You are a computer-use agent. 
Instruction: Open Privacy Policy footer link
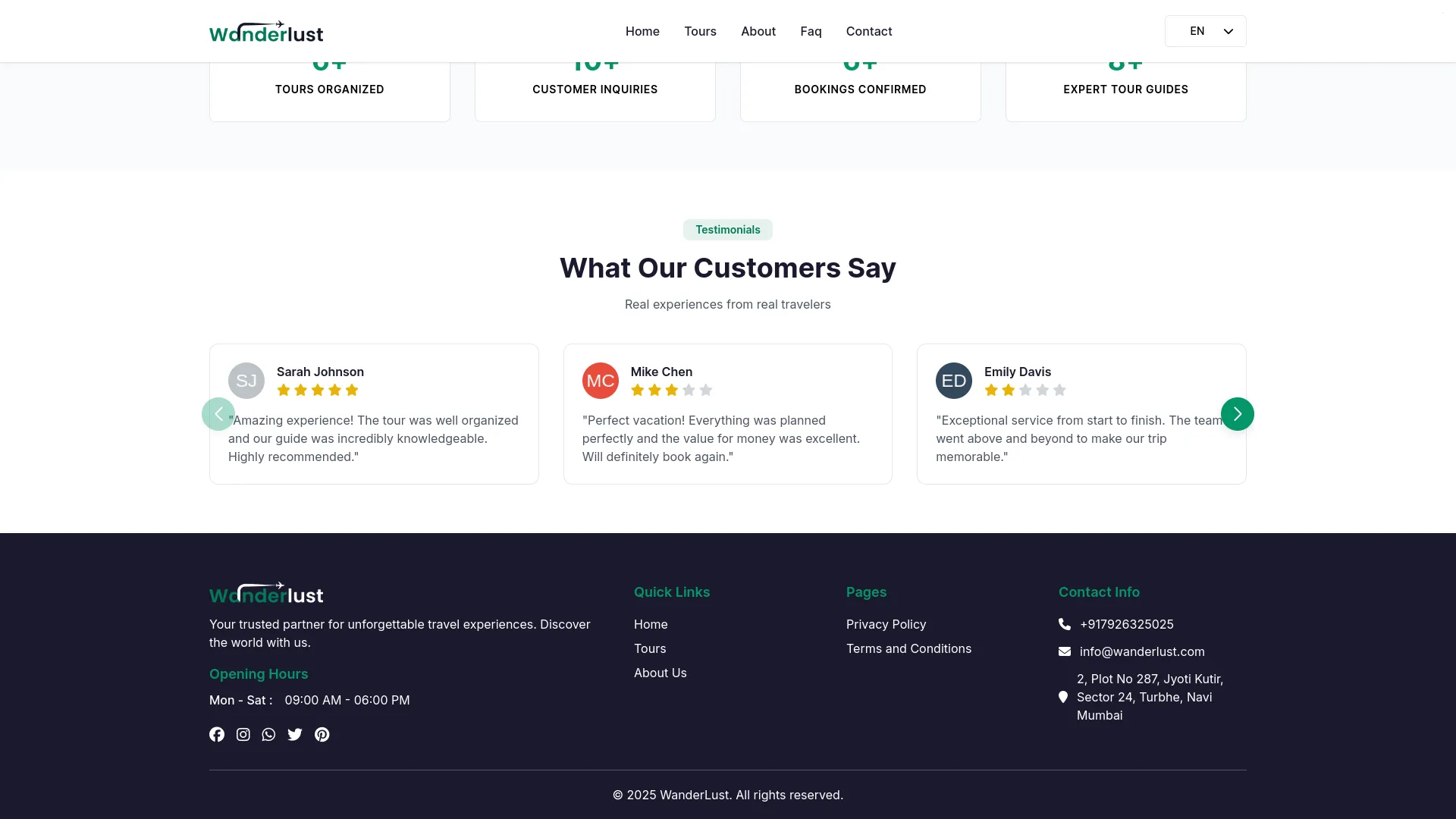(886, 624)
